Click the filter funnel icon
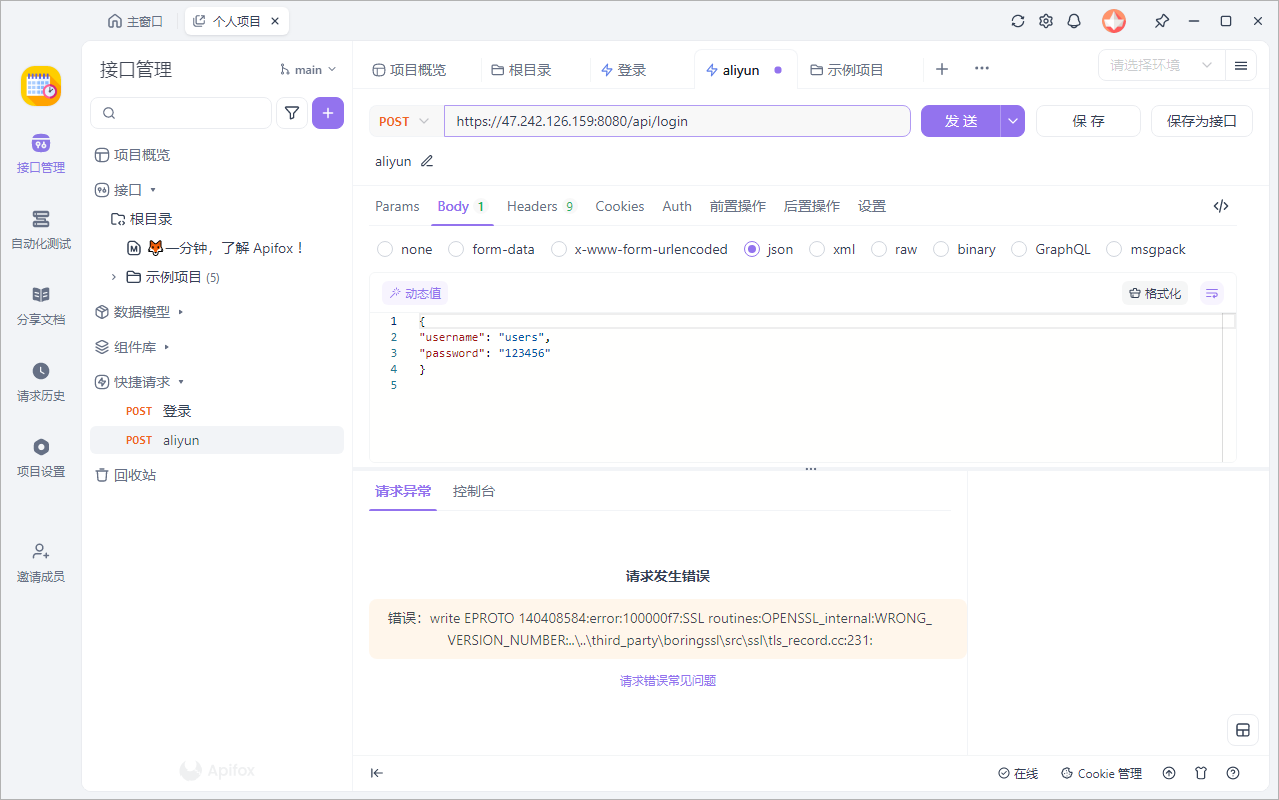The height and width of the screenshot is (800, 1279). [x=291, y=113]
